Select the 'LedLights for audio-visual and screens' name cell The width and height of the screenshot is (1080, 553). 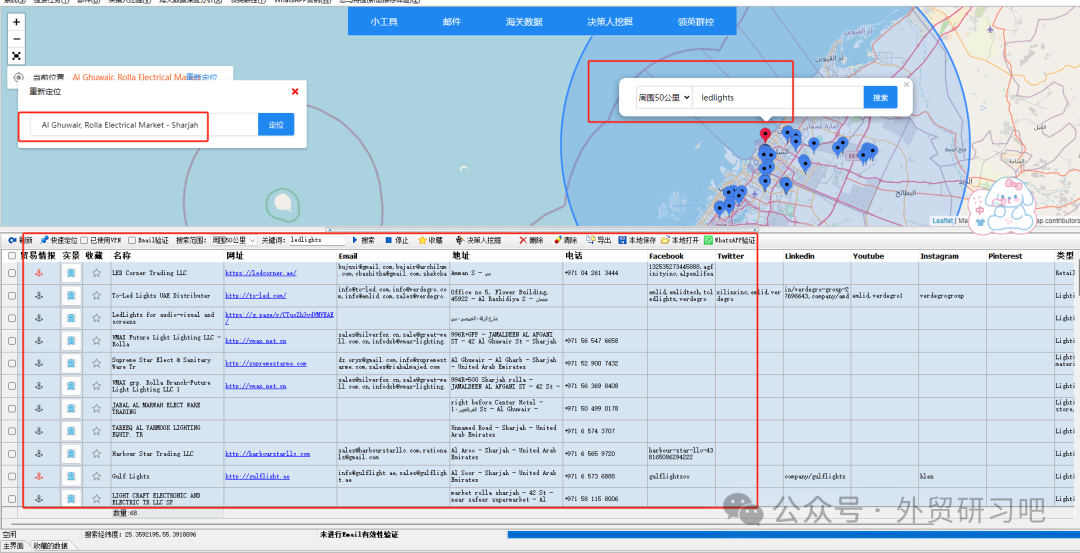[x=167, y=318]
